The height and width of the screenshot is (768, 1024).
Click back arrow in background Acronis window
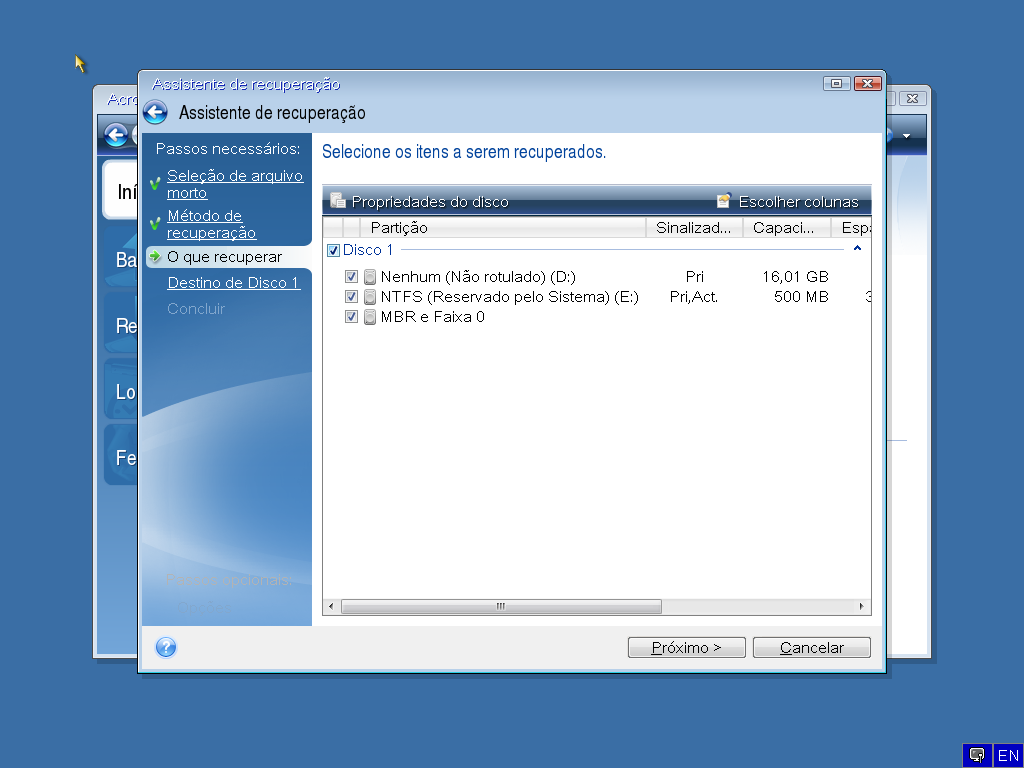(116, 135)
